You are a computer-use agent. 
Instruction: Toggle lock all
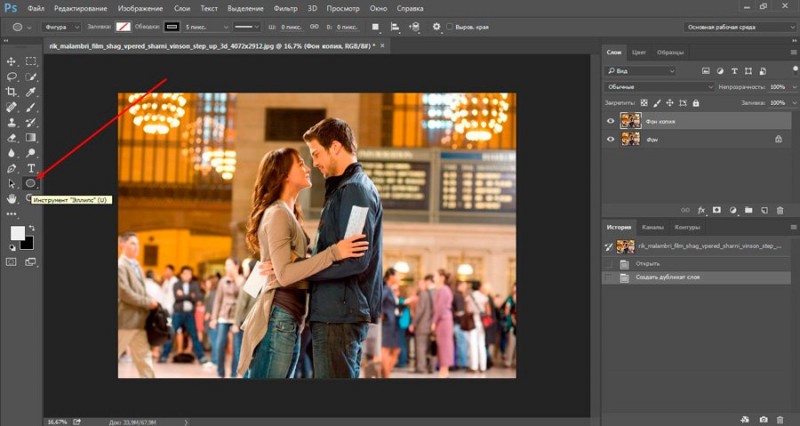click(x=696, y=103)
